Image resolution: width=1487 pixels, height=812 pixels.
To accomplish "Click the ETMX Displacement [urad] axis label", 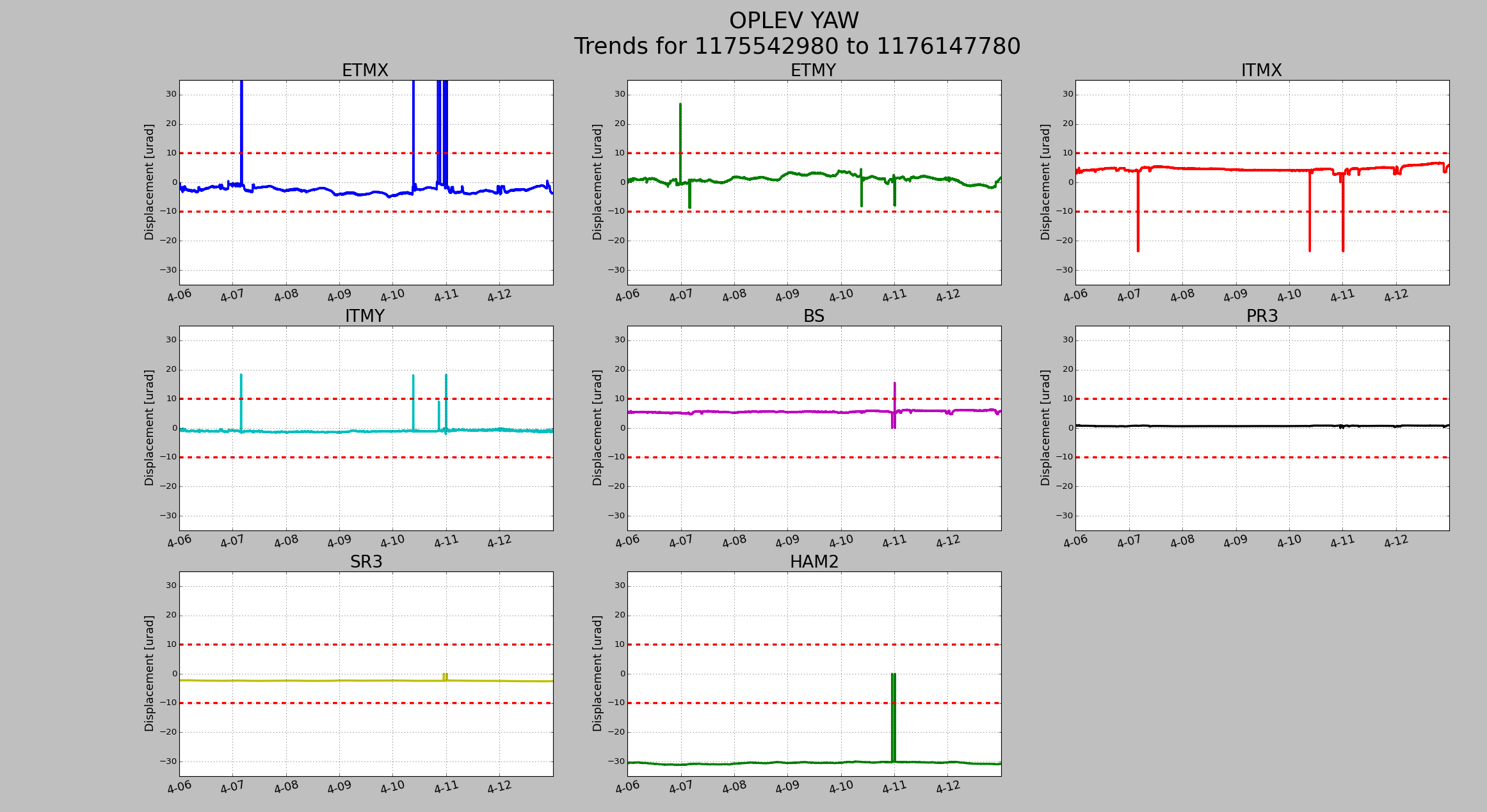I will [149, 182].
